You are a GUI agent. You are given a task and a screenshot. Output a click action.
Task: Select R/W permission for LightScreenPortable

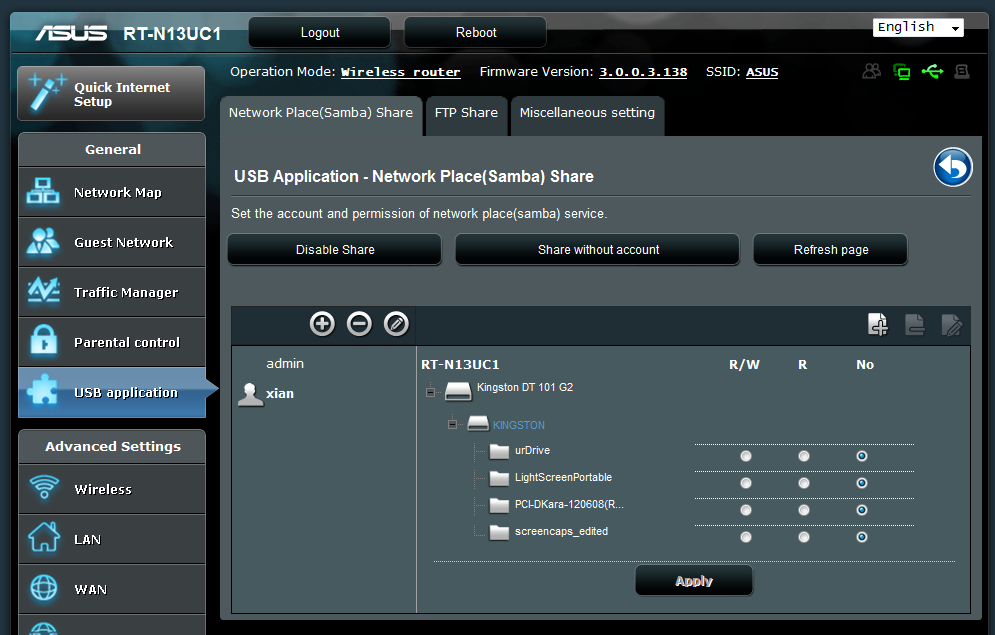(746, 483)
